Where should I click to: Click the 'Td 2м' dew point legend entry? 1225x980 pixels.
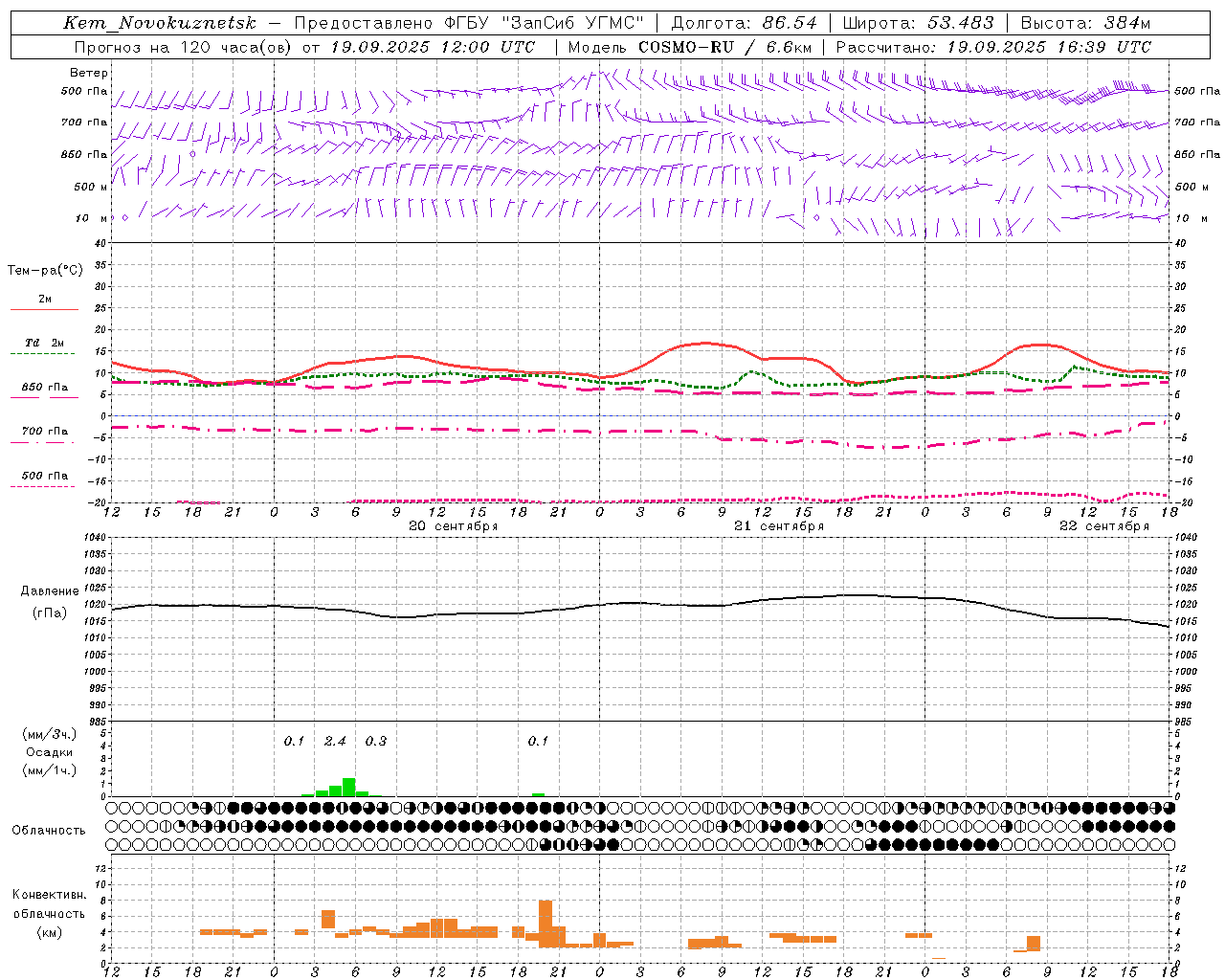pos(45,343)
